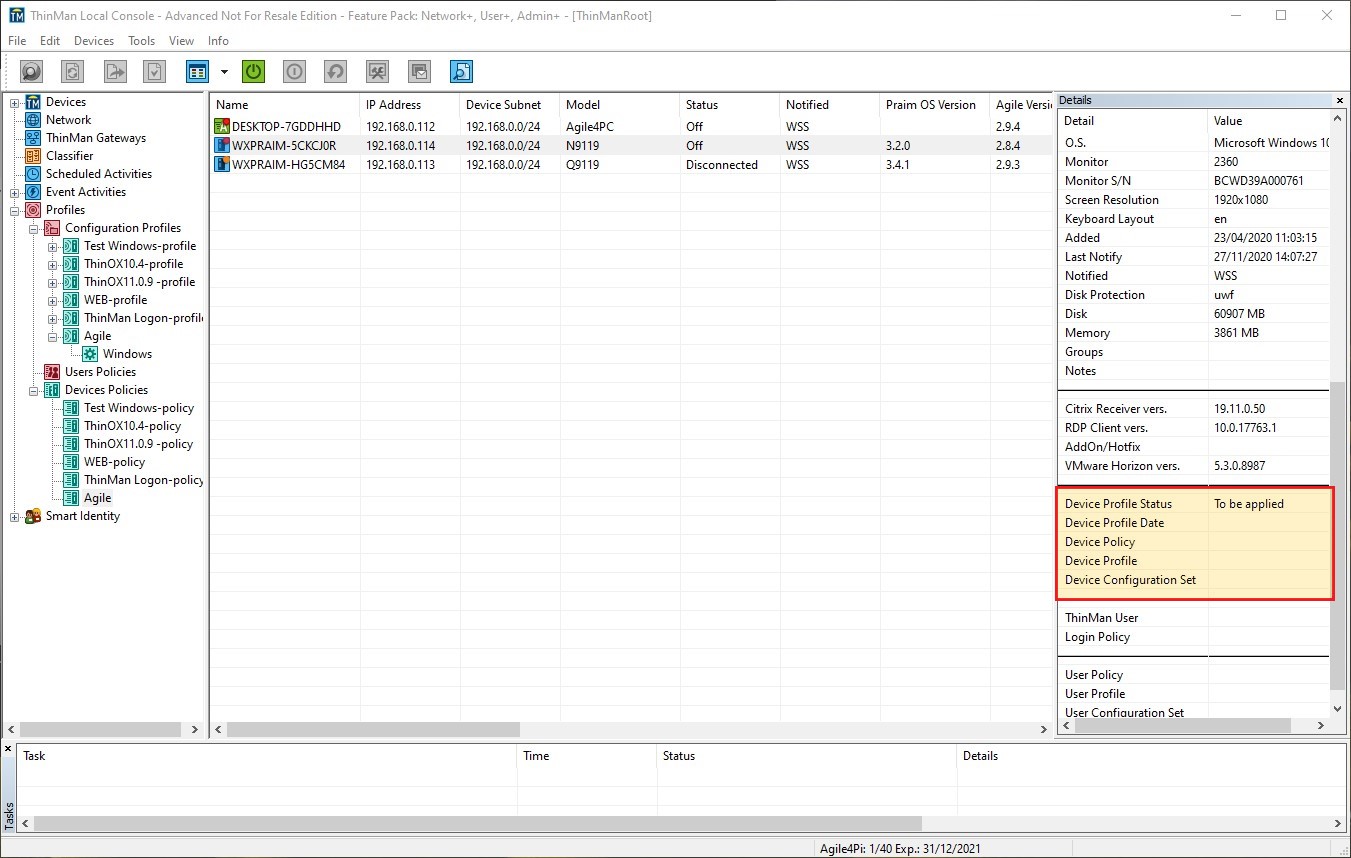Sort by the Model column header
The image size is (1351, 858).
tap(619, 105)
